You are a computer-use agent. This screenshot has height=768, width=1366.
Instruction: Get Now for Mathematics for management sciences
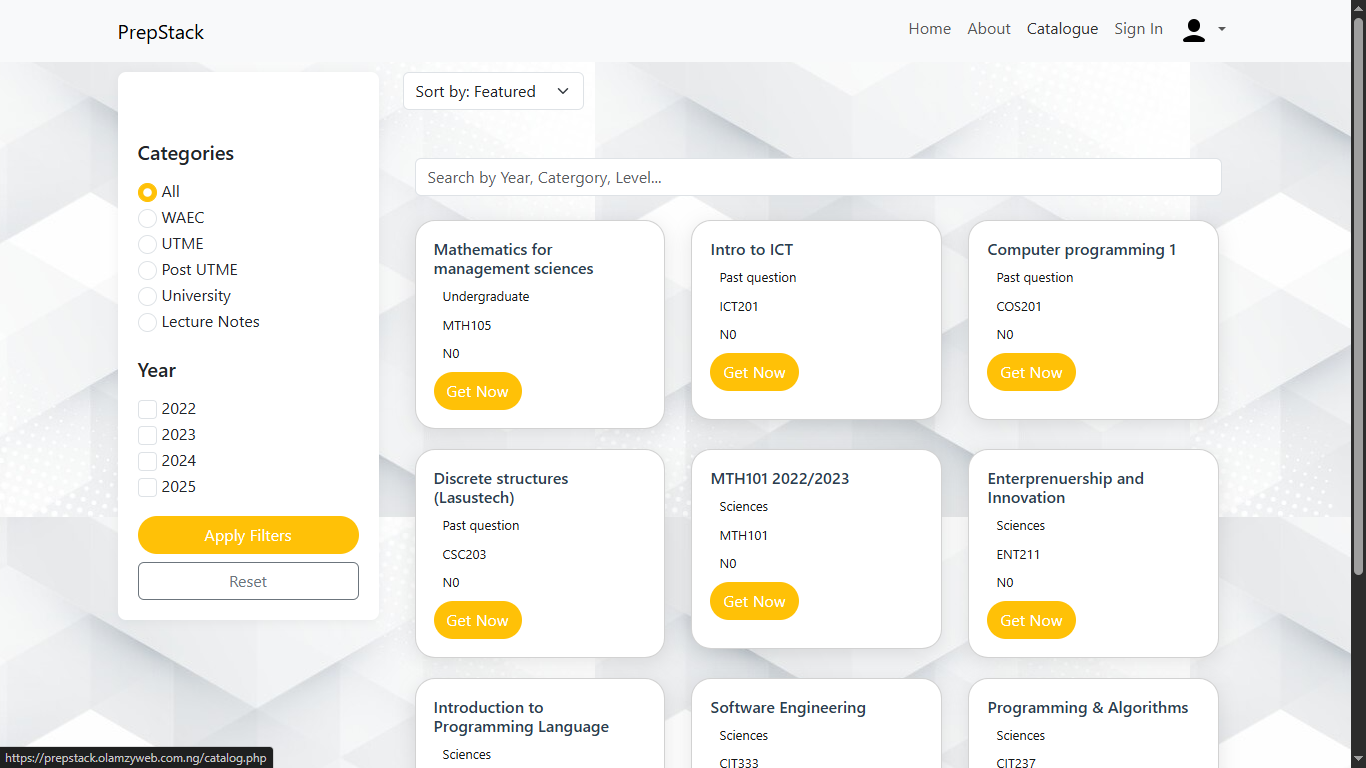[478, 391]
